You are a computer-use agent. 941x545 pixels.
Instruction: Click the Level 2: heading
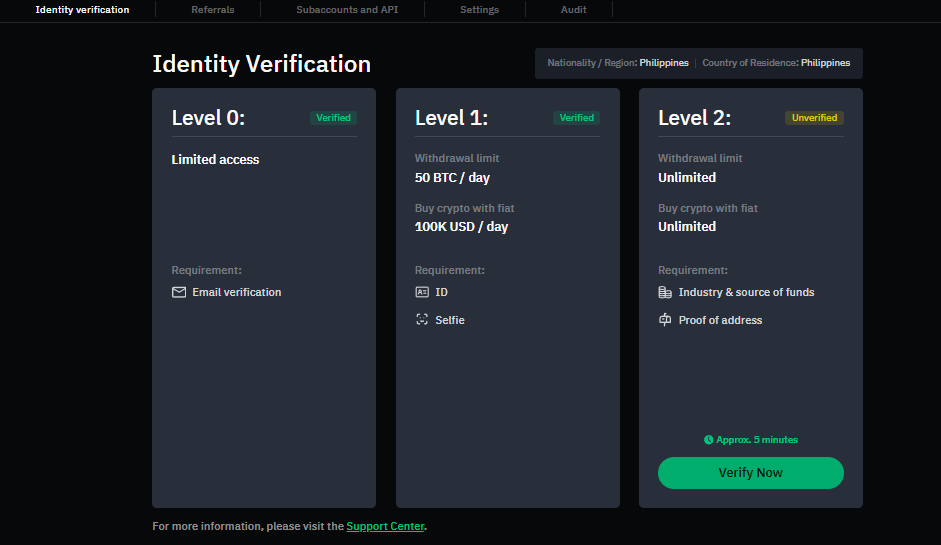click(x=694, y=118)
